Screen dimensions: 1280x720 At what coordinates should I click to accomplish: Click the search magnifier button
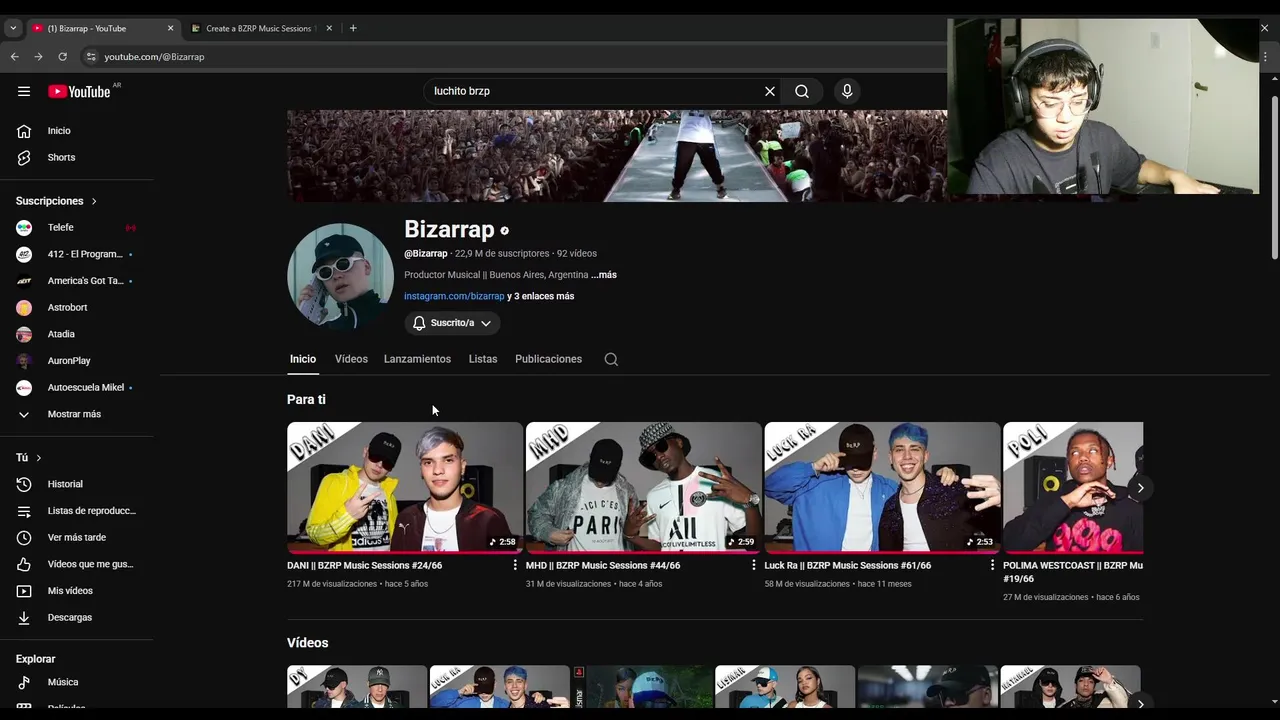pos(802,91)
